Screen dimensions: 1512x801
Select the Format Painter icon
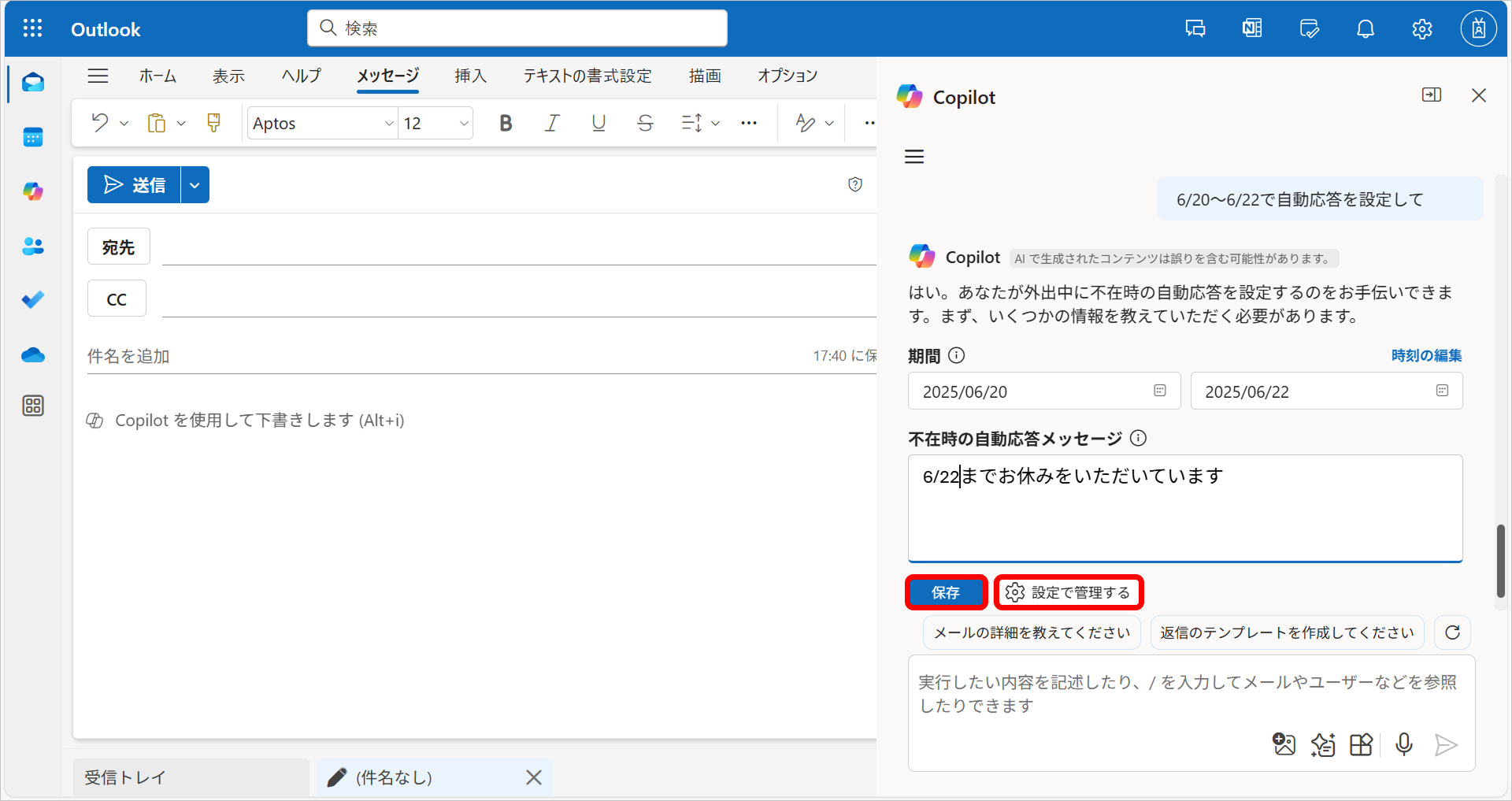pyautogui.click(x=213, y=123)
